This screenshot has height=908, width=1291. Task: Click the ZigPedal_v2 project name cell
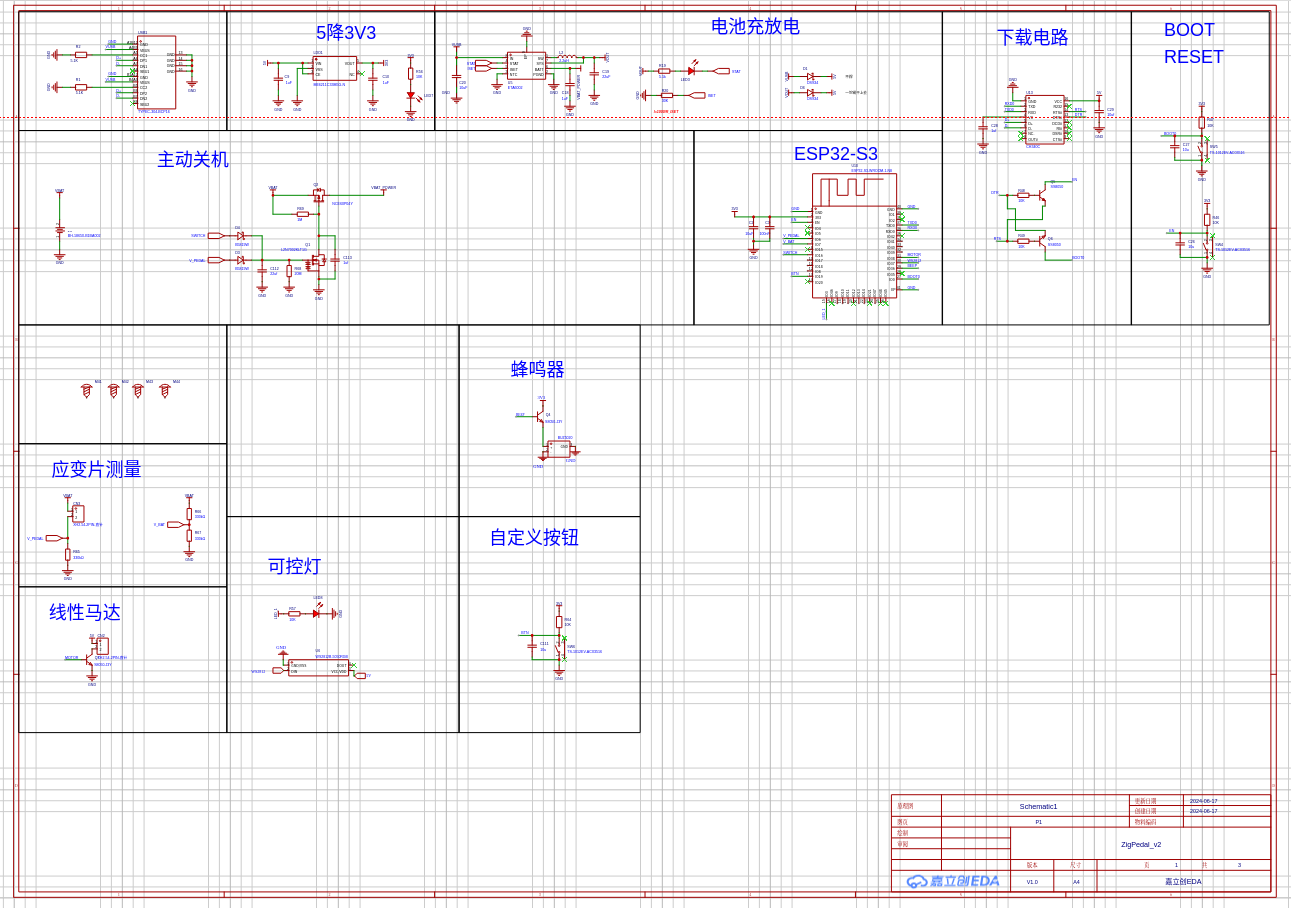[1141, 844]
